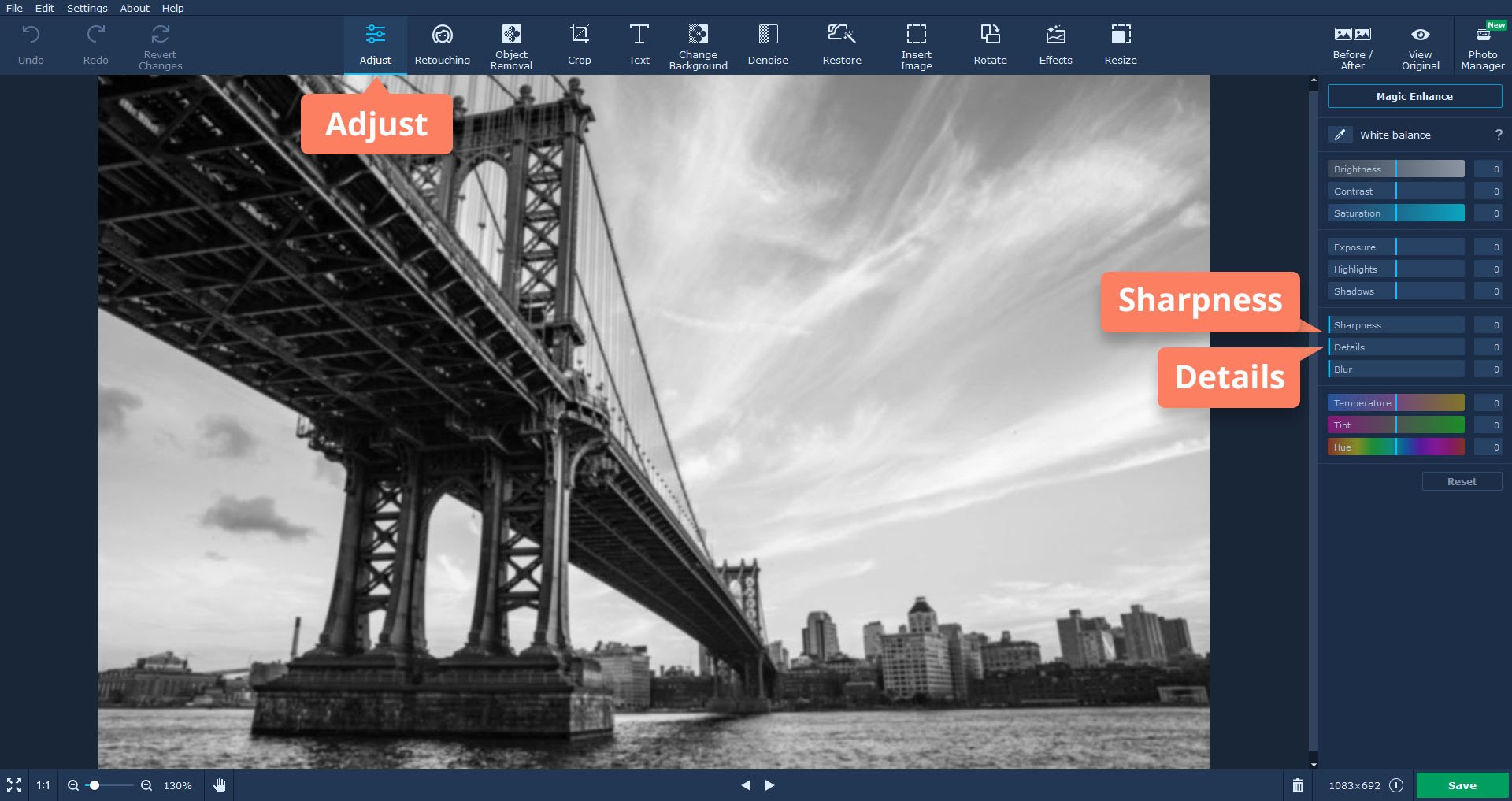1512x801 pixels.
Task: Click the Reset button
Action: pos(1462,481)
